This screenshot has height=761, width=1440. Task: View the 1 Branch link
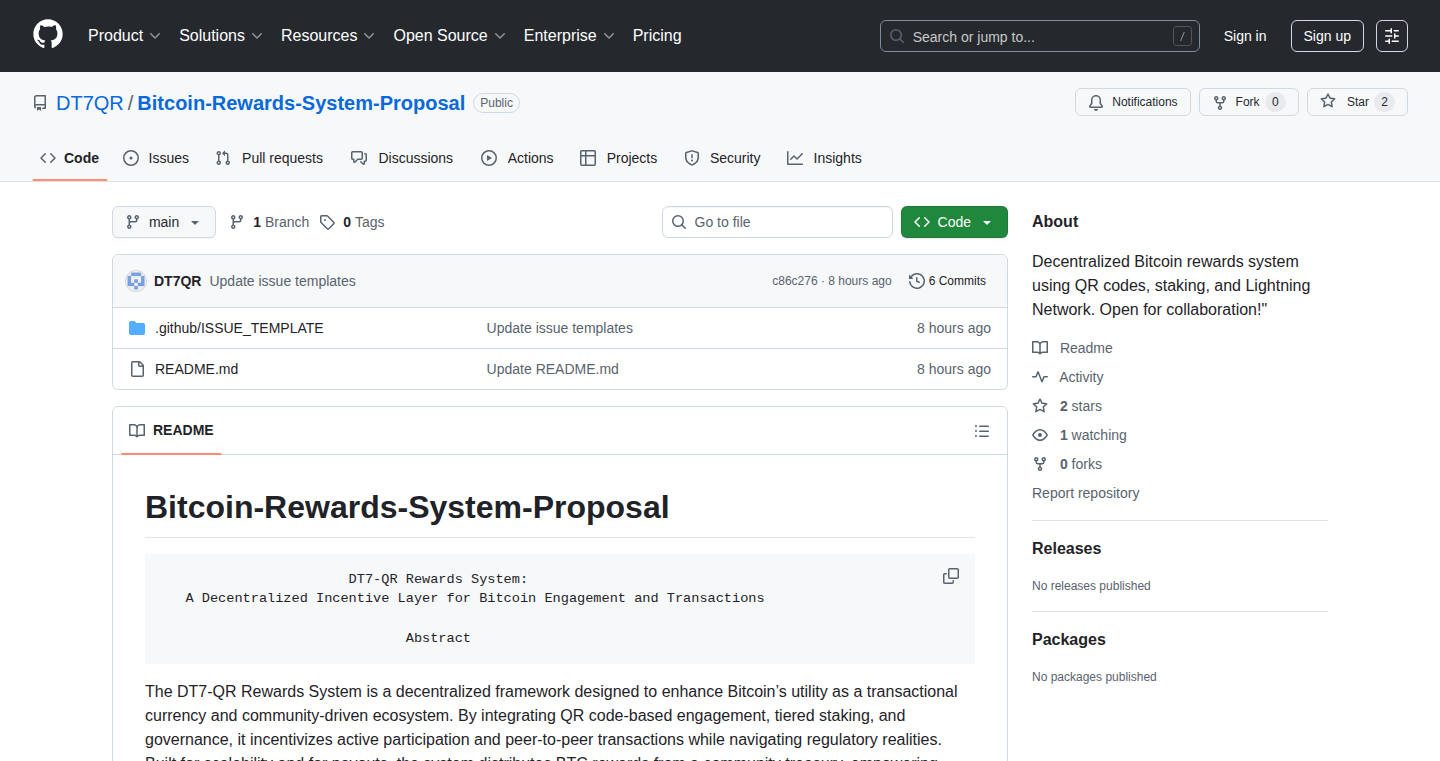269,222
